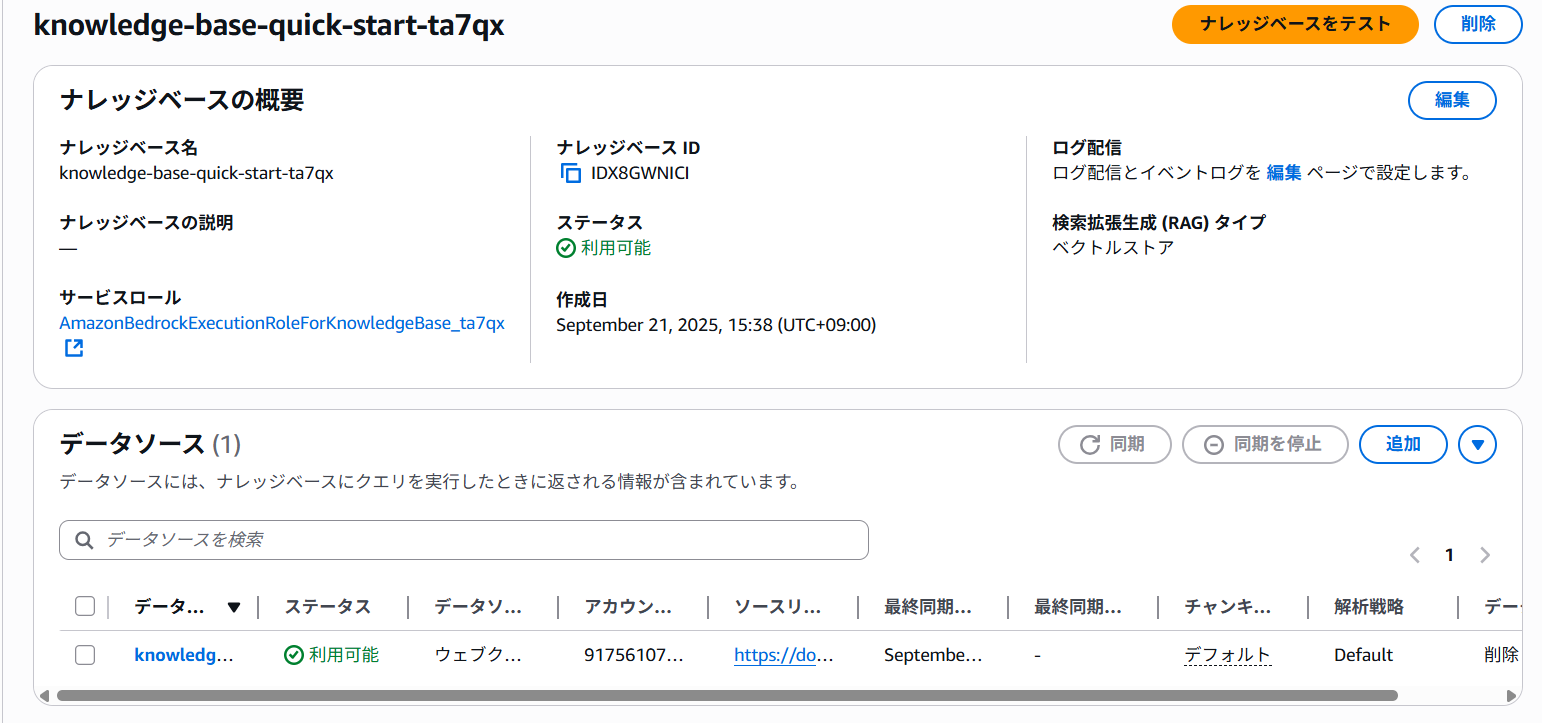Click the ステータス column header
Viewport: 1542px width, 723px height.
tap(328, 607)
